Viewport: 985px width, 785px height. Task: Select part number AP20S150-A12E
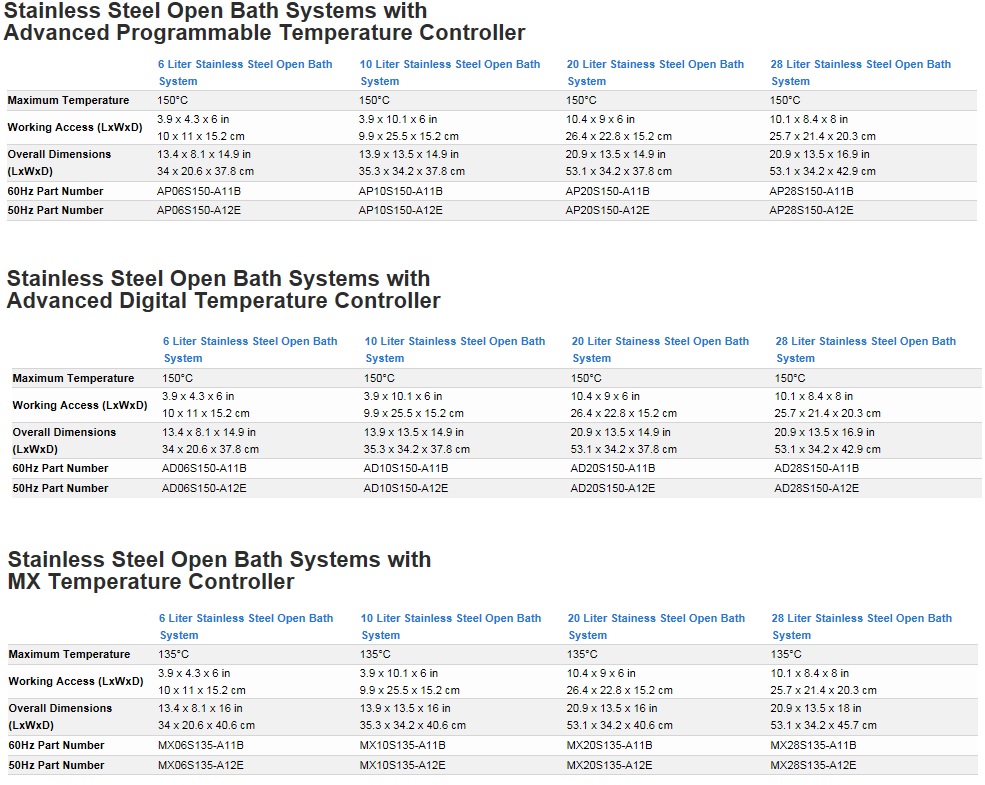tap(607, 210)
